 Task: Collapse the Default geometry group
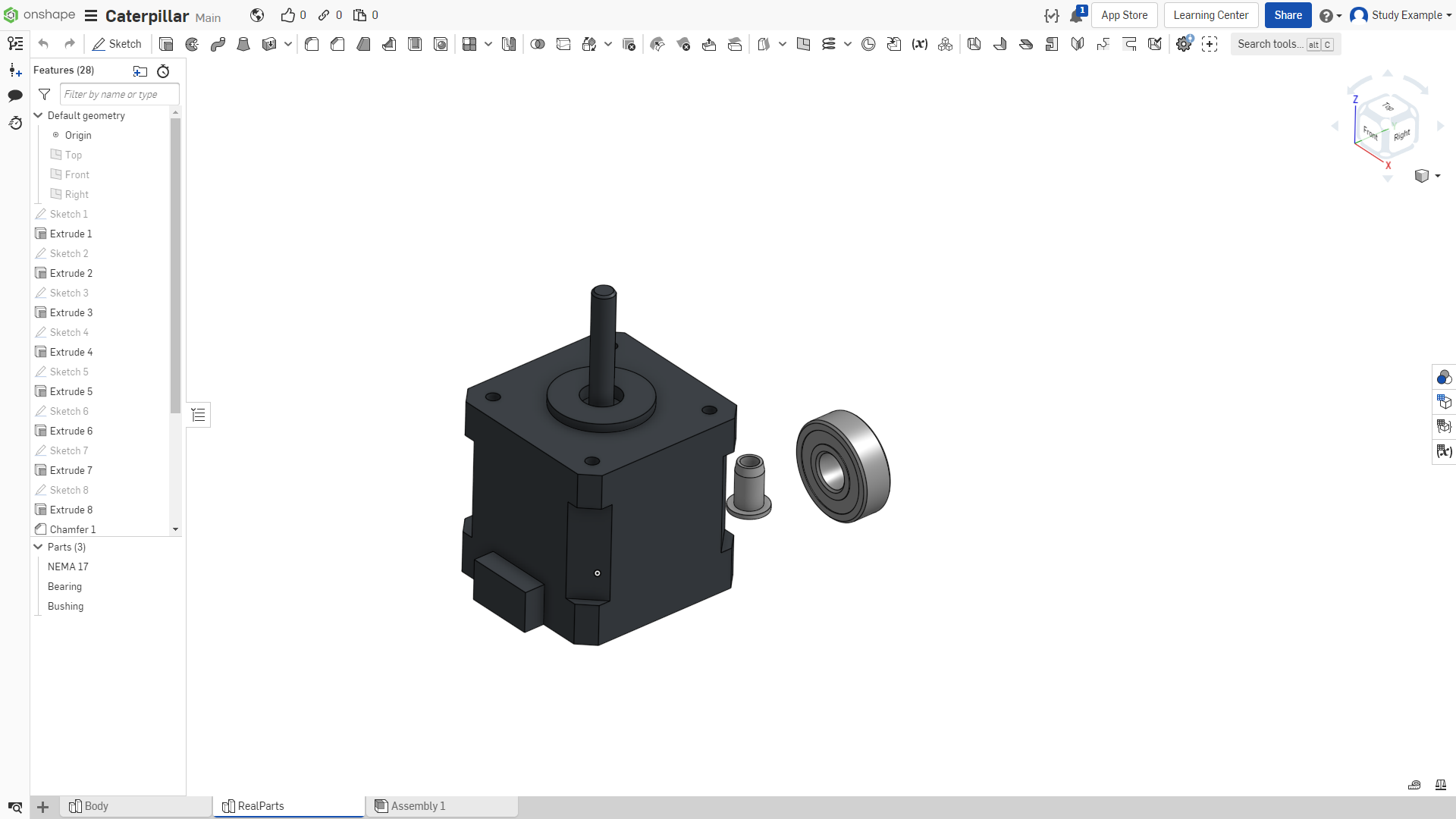(38, 115)
